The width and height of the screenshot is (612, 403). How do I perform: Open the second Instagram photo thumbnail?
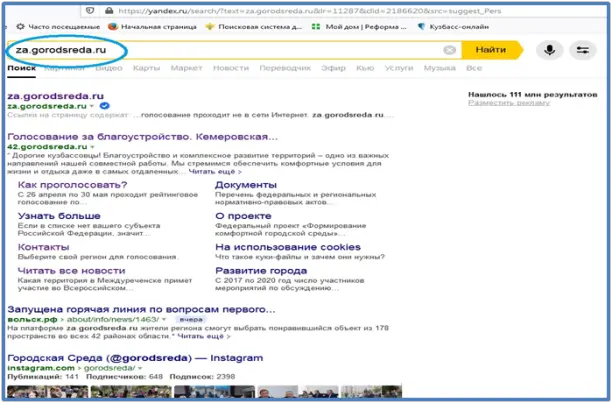(x=131, y=392)
